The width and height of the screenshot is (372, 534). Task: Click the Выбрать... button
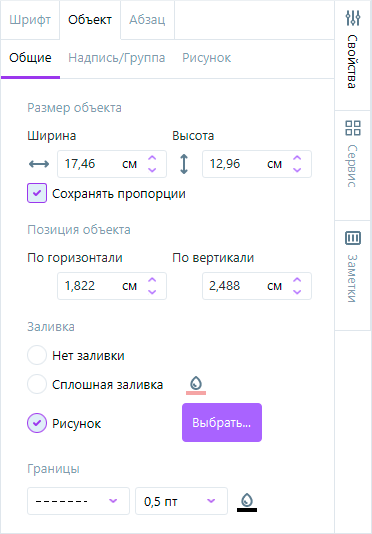pyautogui.click(x=222, y=423)
